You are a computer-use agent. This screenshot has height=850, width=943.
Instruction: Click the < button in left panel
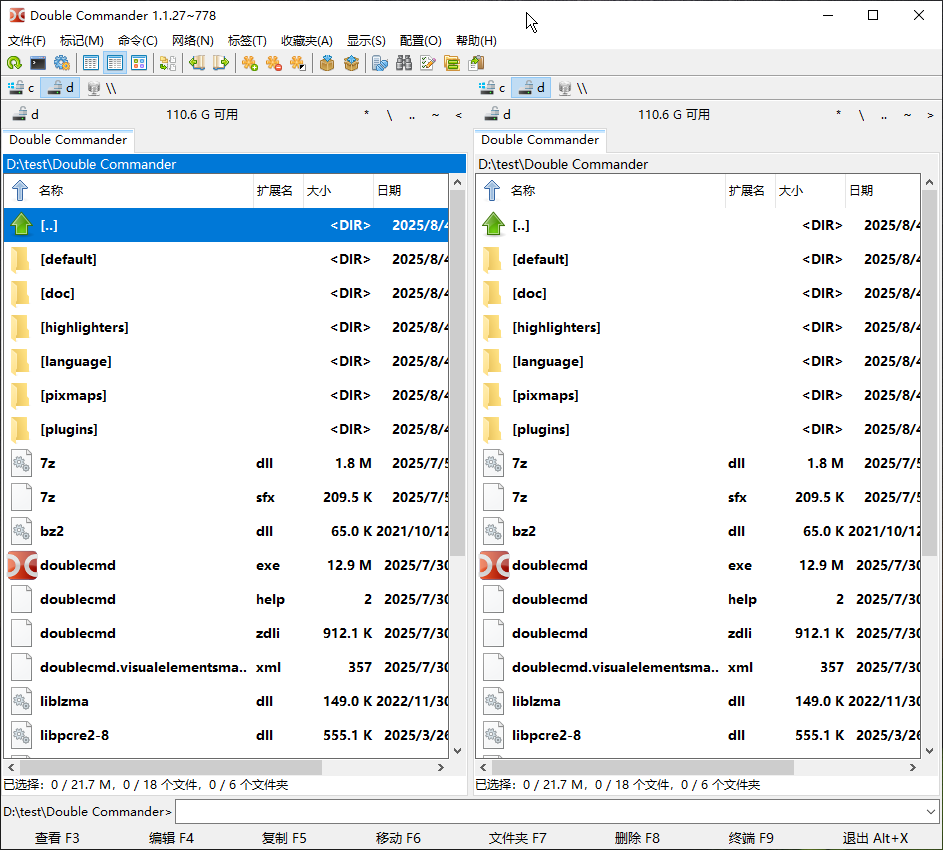[458, 114]
